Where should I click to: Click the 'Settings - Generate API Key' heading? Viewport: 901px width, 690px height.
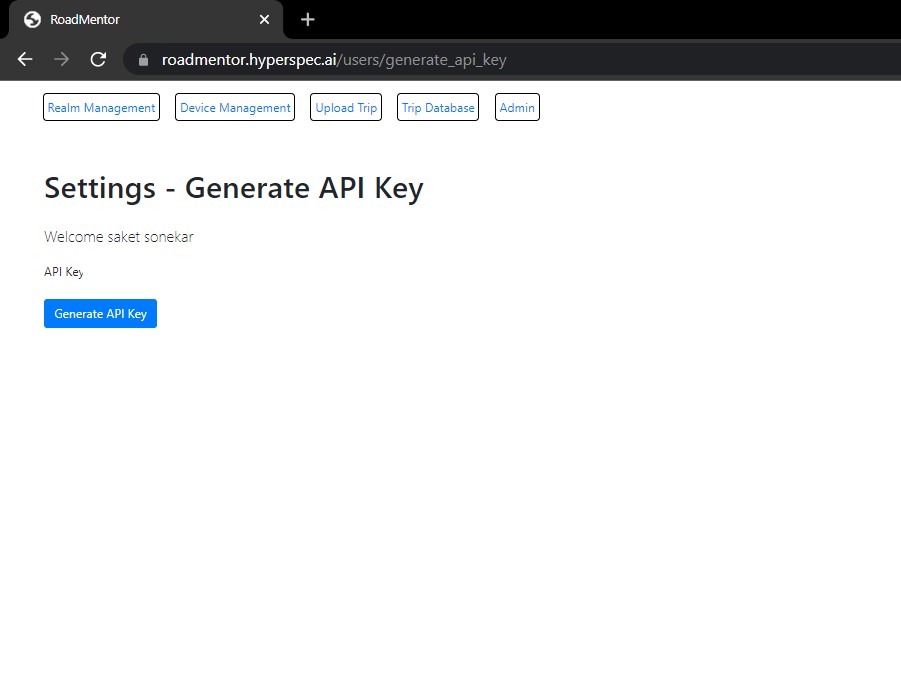[234, 188]
